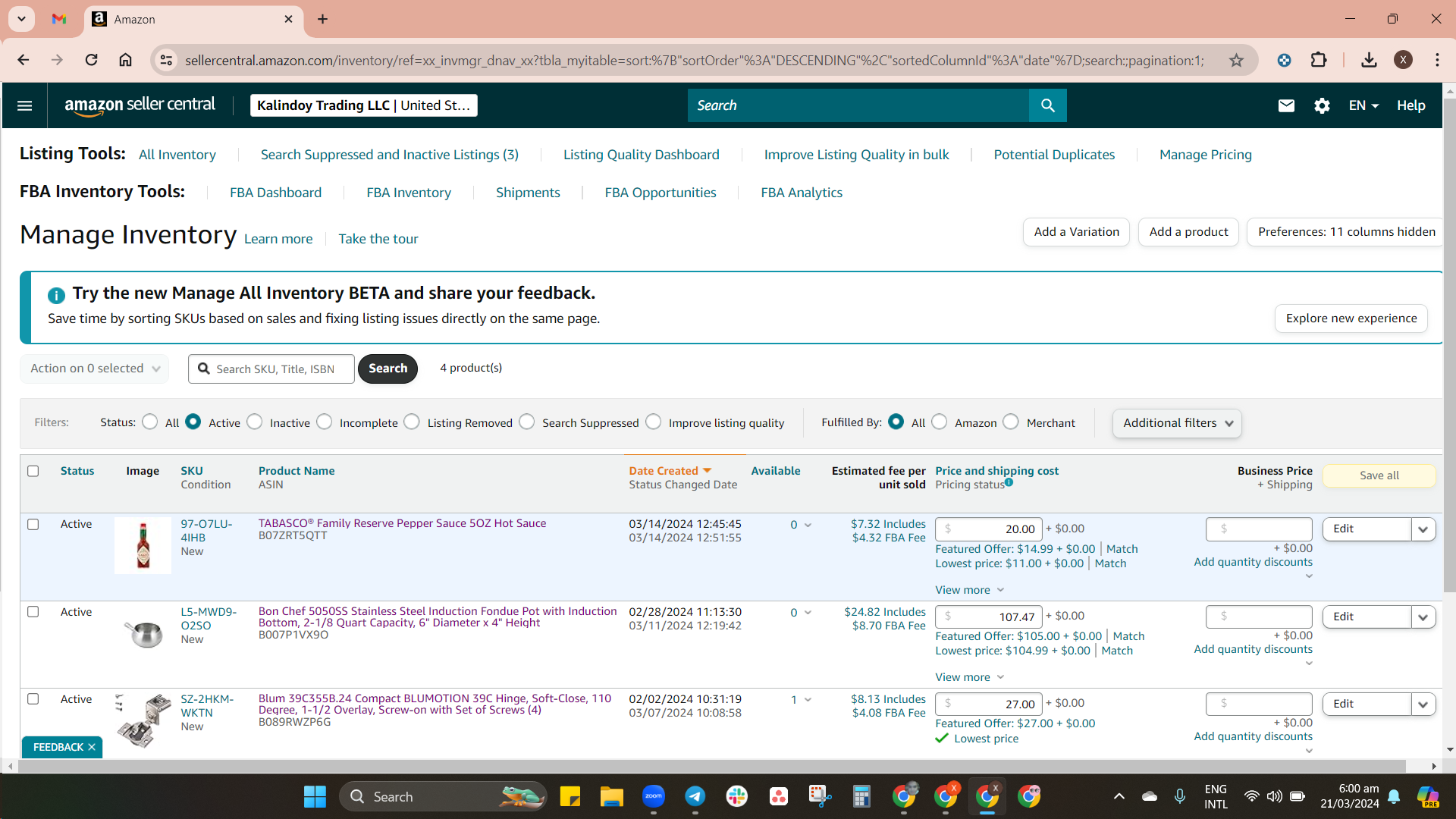This screenshot has height=819, width=1456.
Task: Select the Inactive status filter
Action: tap(255, 422)
